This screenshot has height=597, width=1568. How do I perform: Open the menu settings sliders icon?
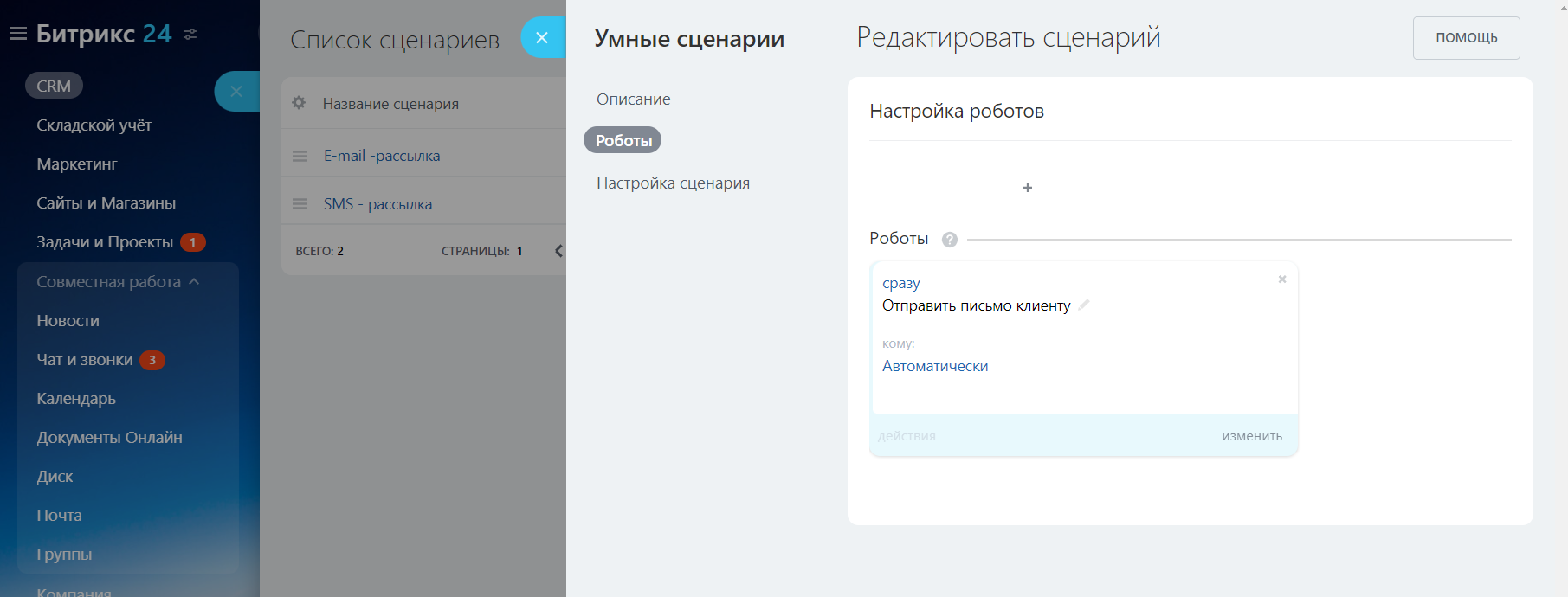point(190,35)
